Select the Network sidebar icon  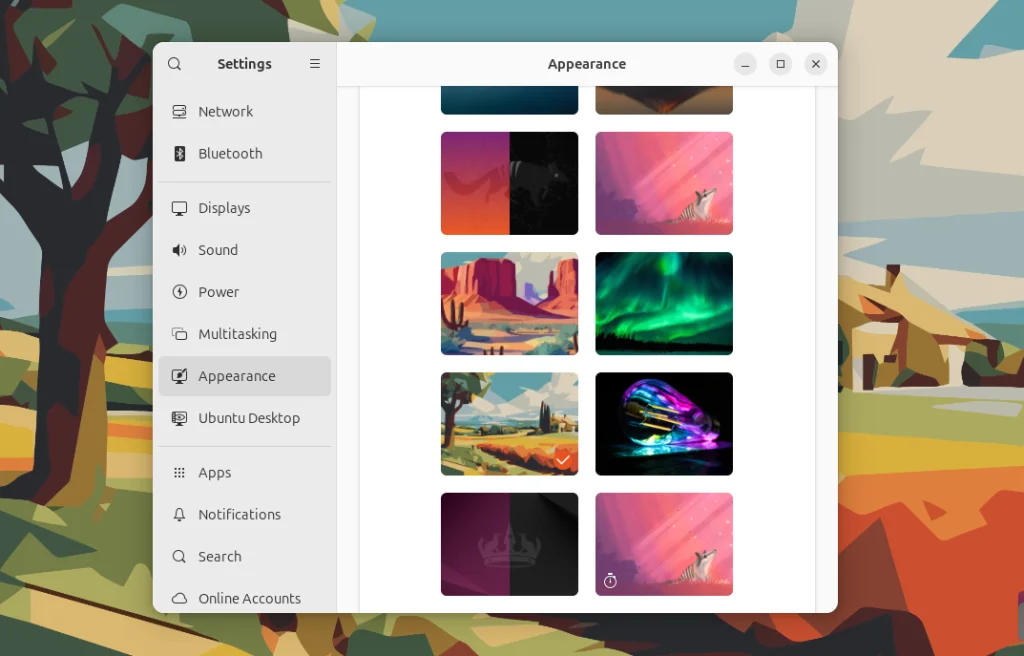(181, 111)
